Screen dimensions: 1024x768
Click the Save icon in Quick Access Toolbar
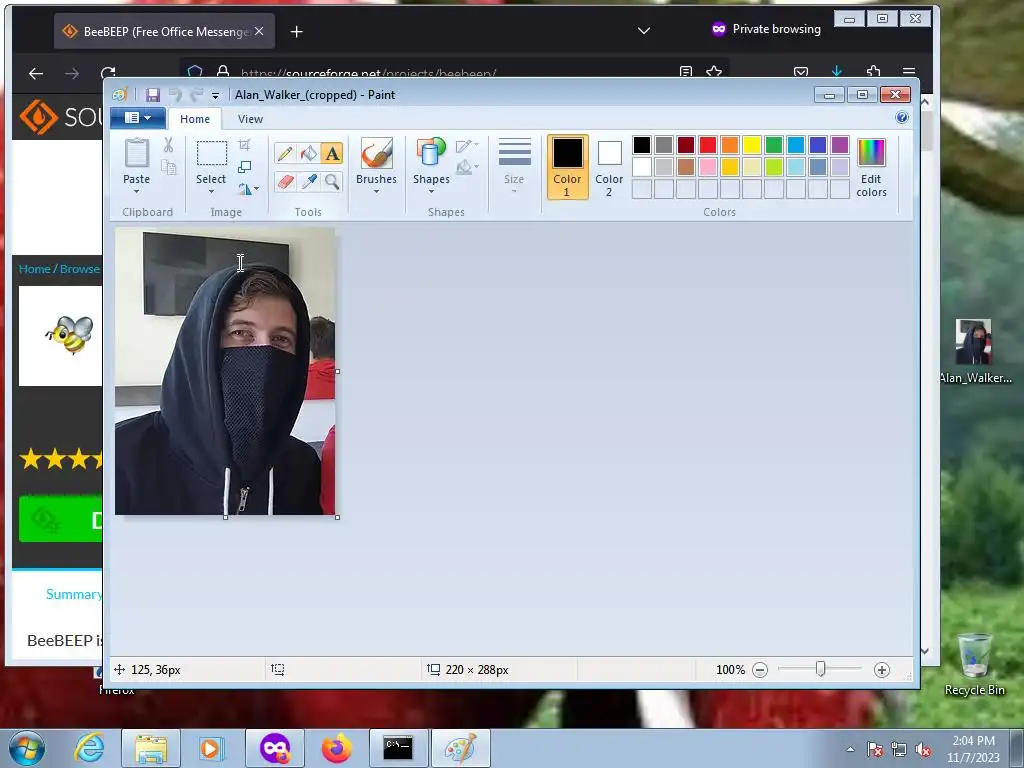[x=152, y=95]
